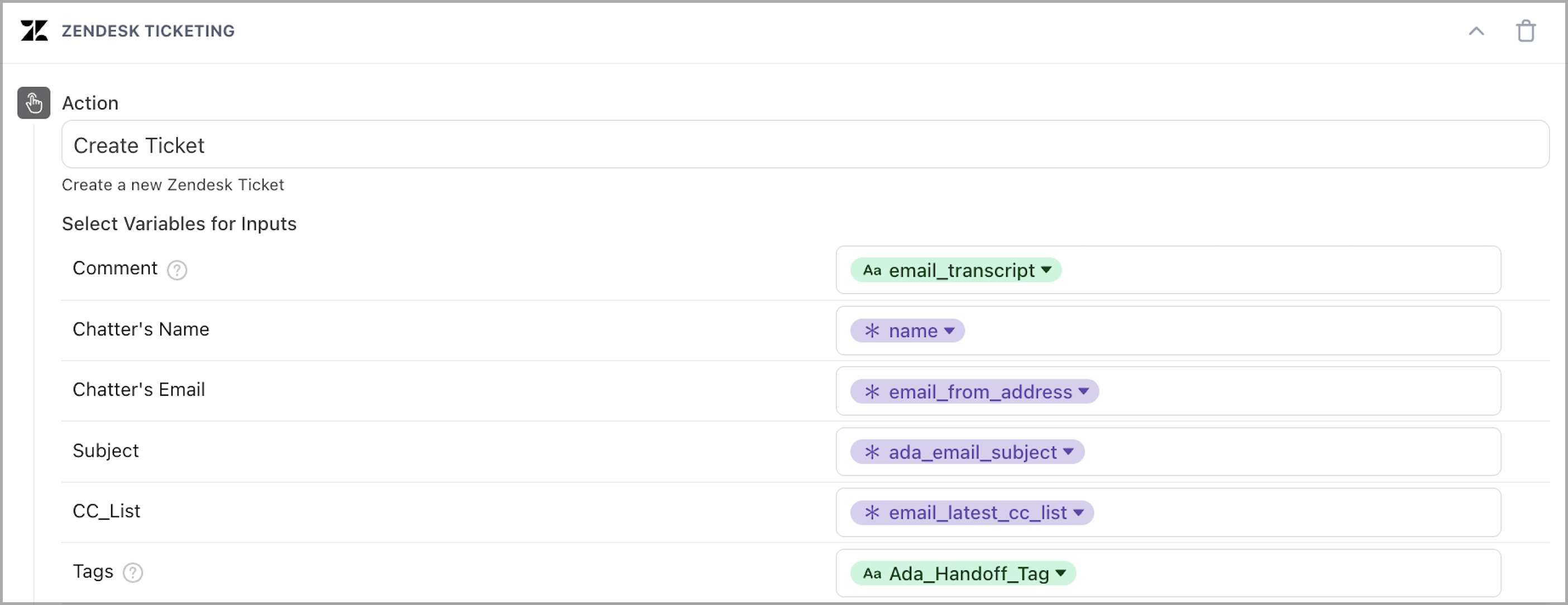This screenshot has height=605, width=1568.
Task: Expand the ada_email_subject variable dropdown arrow
Action: coord(1068,452)
